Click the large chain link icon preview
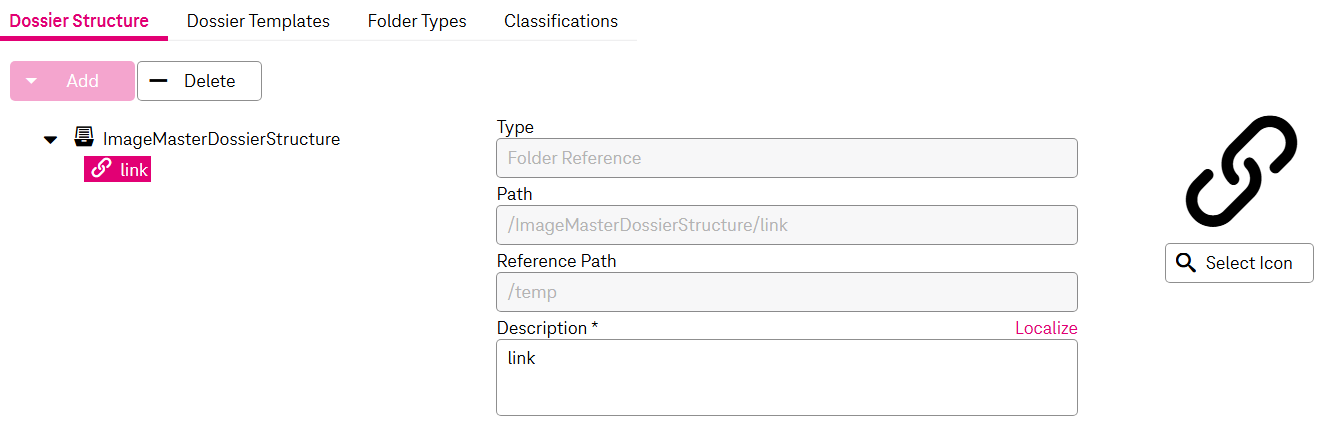This screenshot has height=424, width=1321. coord(1240,171)
